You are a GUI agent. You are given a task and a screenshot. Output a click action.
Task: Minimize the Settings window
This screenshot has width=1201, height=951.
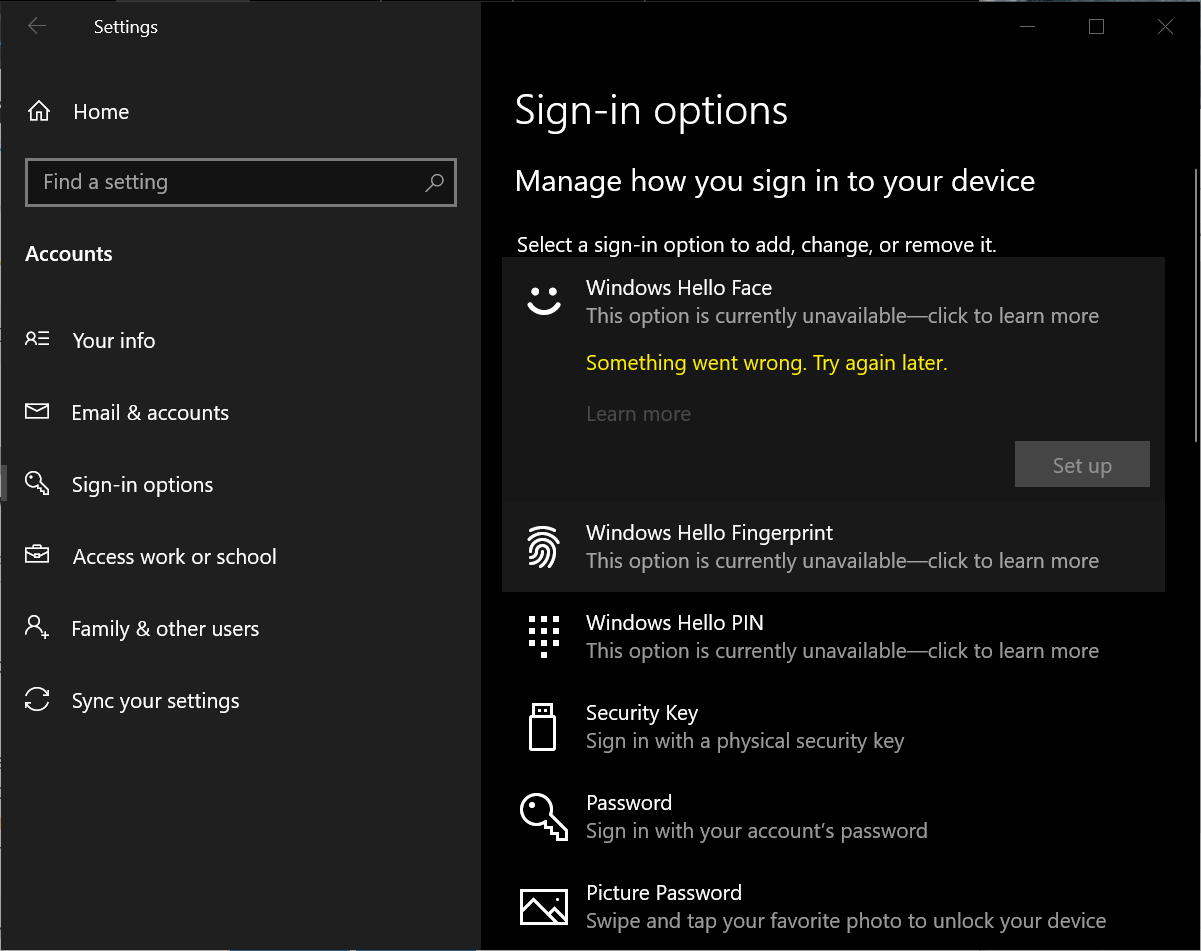1028,27
